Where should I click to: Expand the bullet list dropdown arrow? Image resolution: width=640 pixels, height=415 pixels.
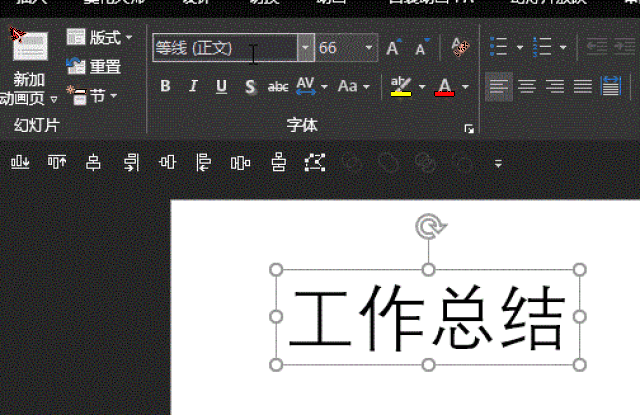[520, 47]
